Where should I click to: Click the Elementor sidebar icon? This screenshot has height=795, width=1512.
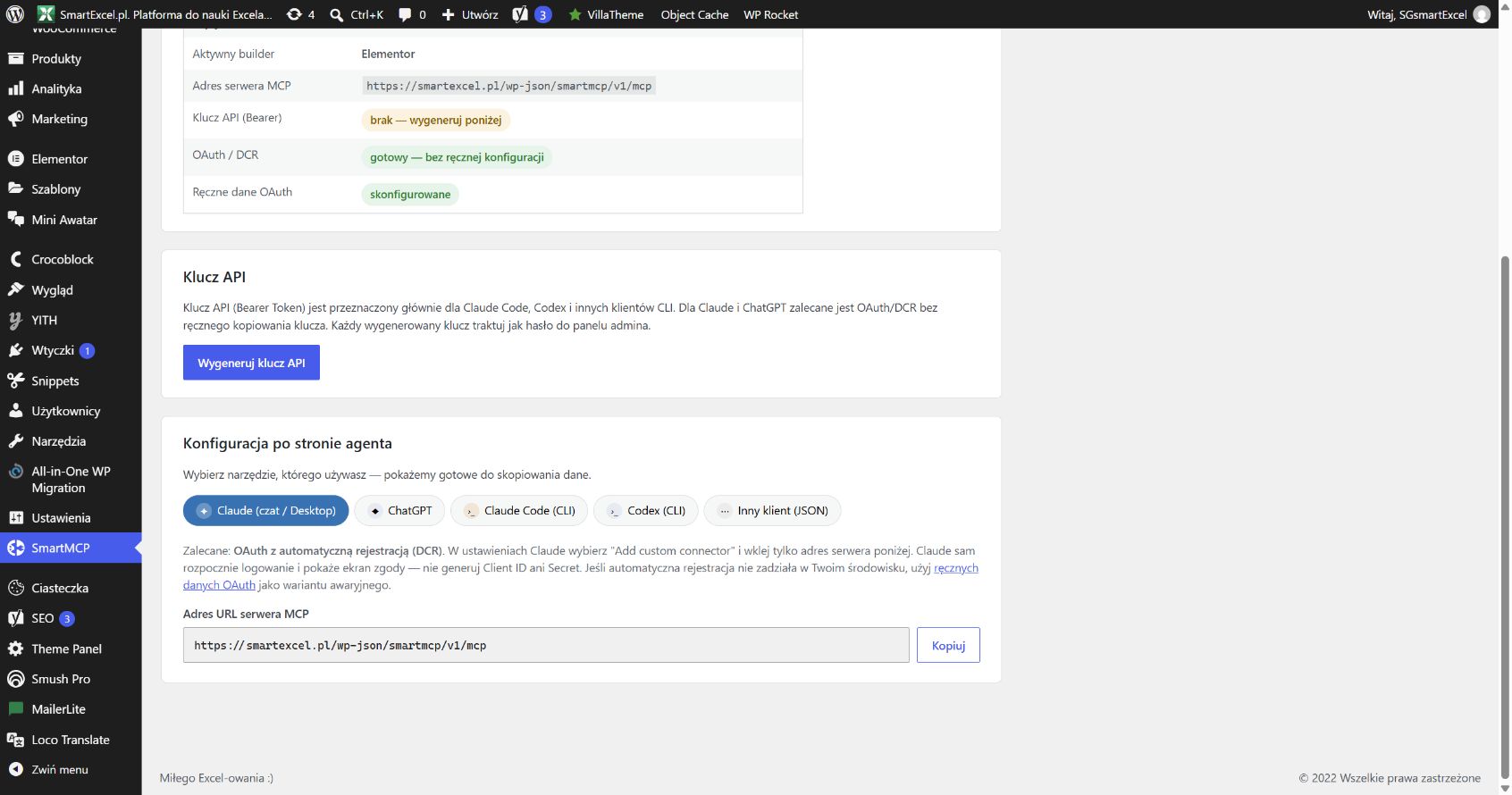coord(15,159)
